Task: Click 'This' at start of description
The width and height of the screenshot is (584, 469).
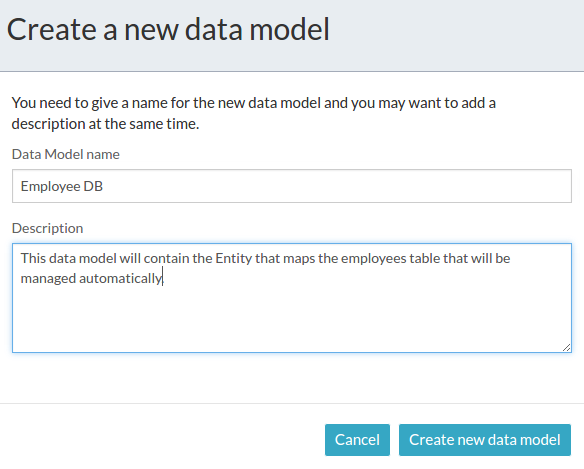Action: point(33,258)
